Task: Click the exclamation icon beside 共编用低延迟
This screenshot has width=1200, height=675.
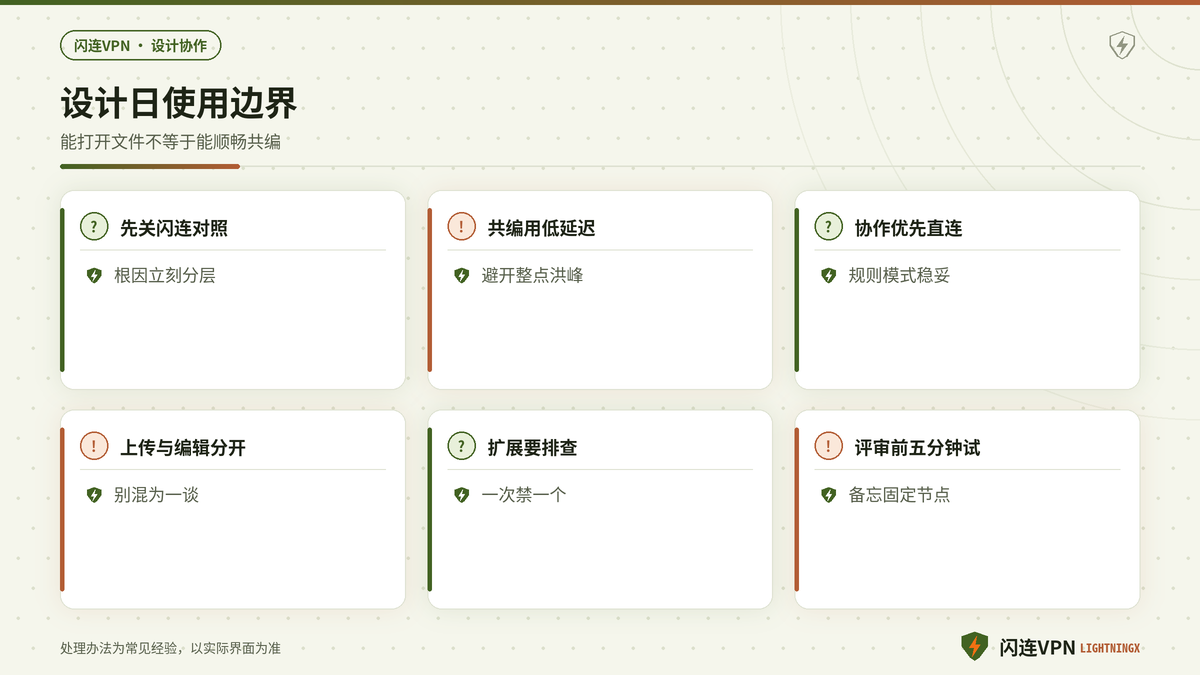Action: (x=461, y=227)
